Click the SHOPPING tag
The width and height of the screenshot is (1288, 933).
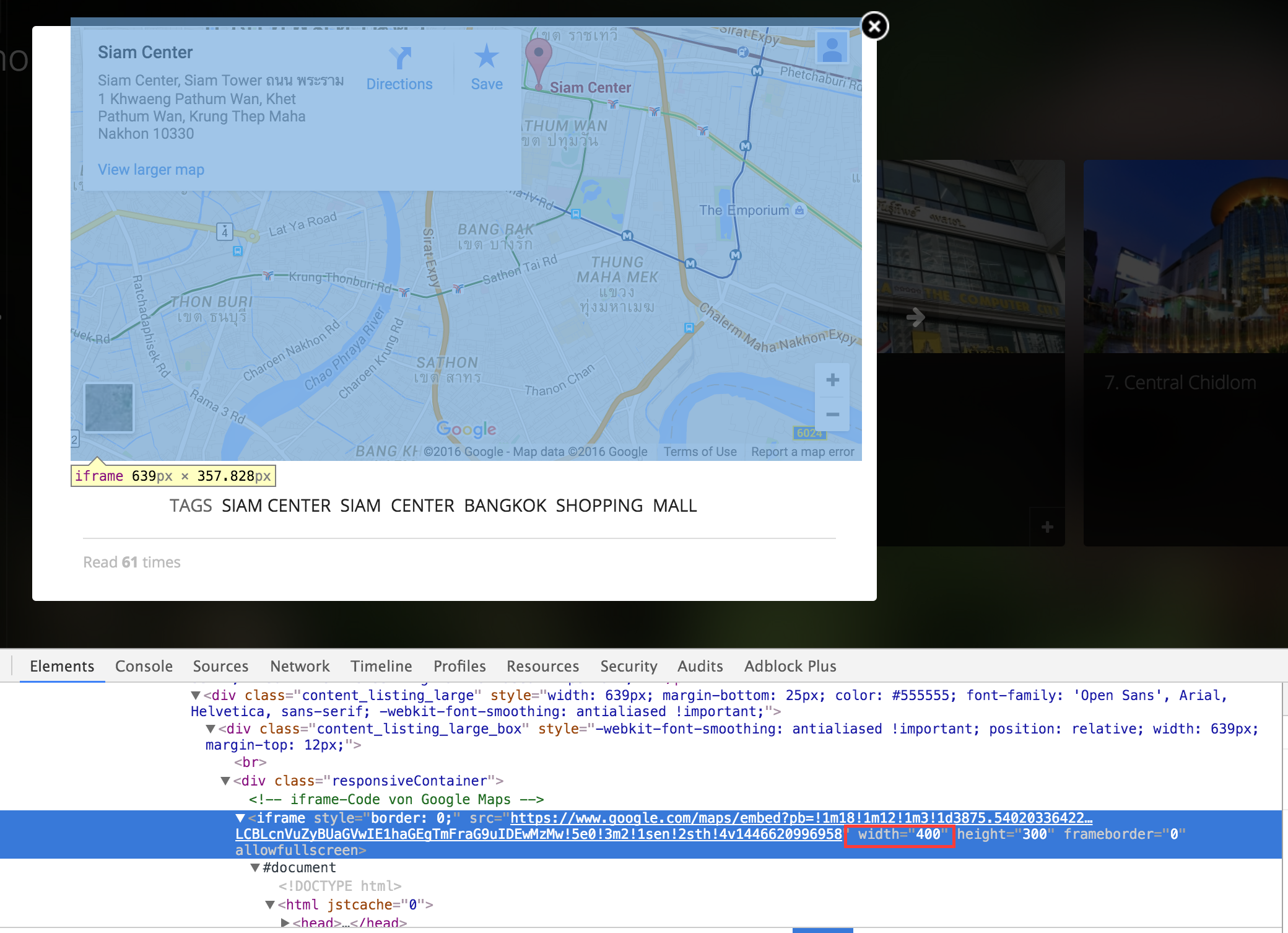599,506
